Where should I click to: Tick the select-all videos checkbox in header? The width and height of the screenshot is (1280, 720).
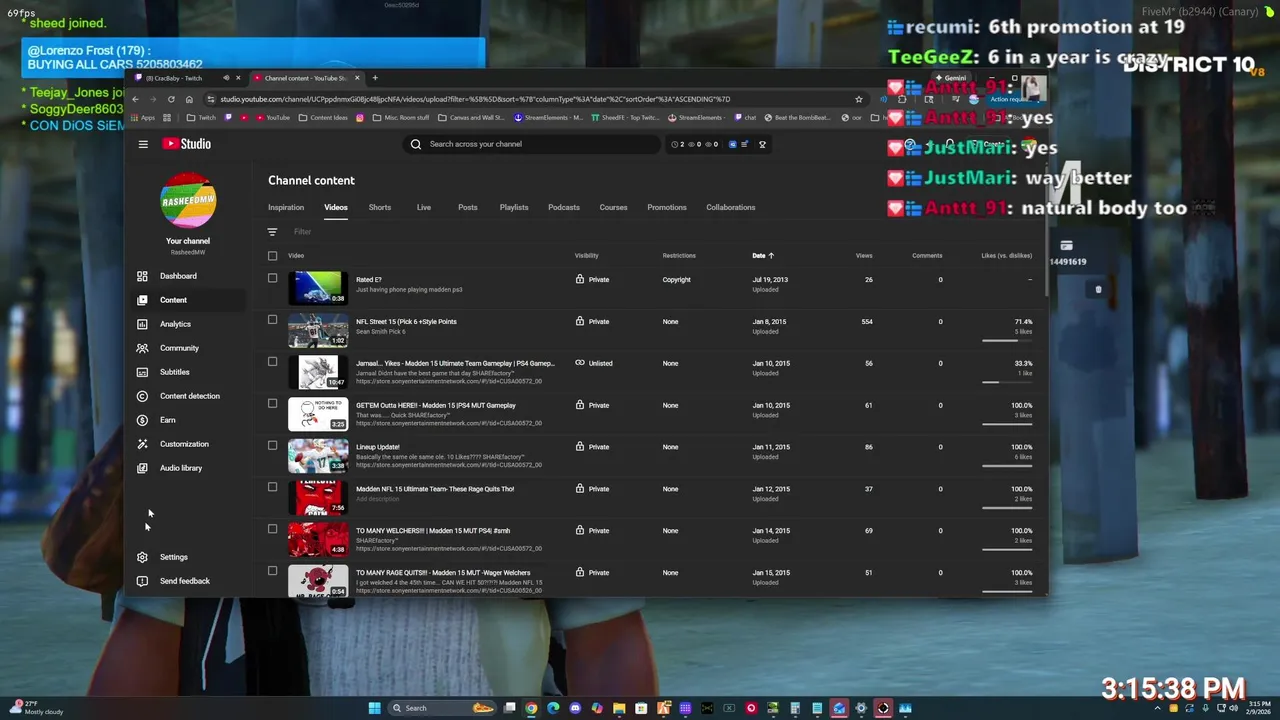(x=272, y=256)
